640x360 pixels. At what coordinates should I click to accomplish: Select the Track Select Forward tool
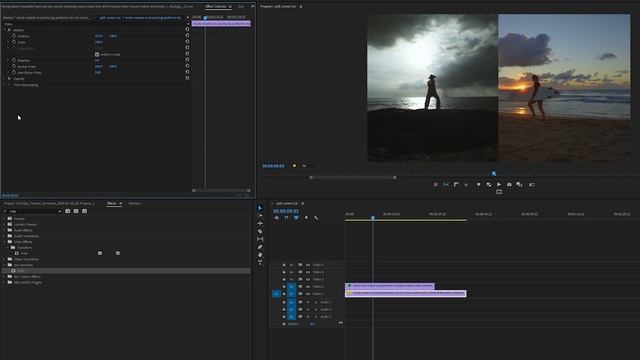260,216
